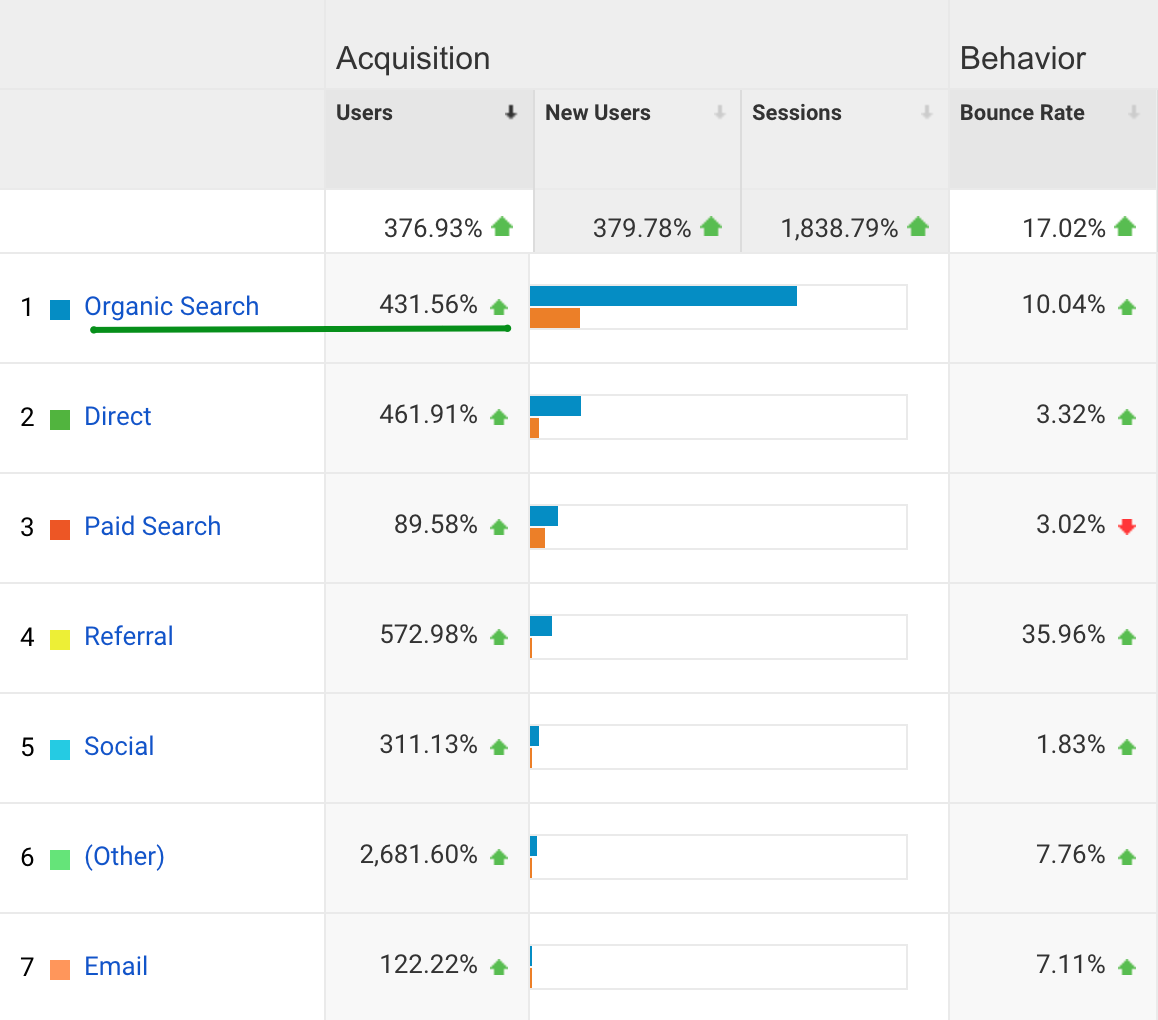Click the Organic Search channel link
The width and height of the screenshot is (1158, 1020).
171,307
